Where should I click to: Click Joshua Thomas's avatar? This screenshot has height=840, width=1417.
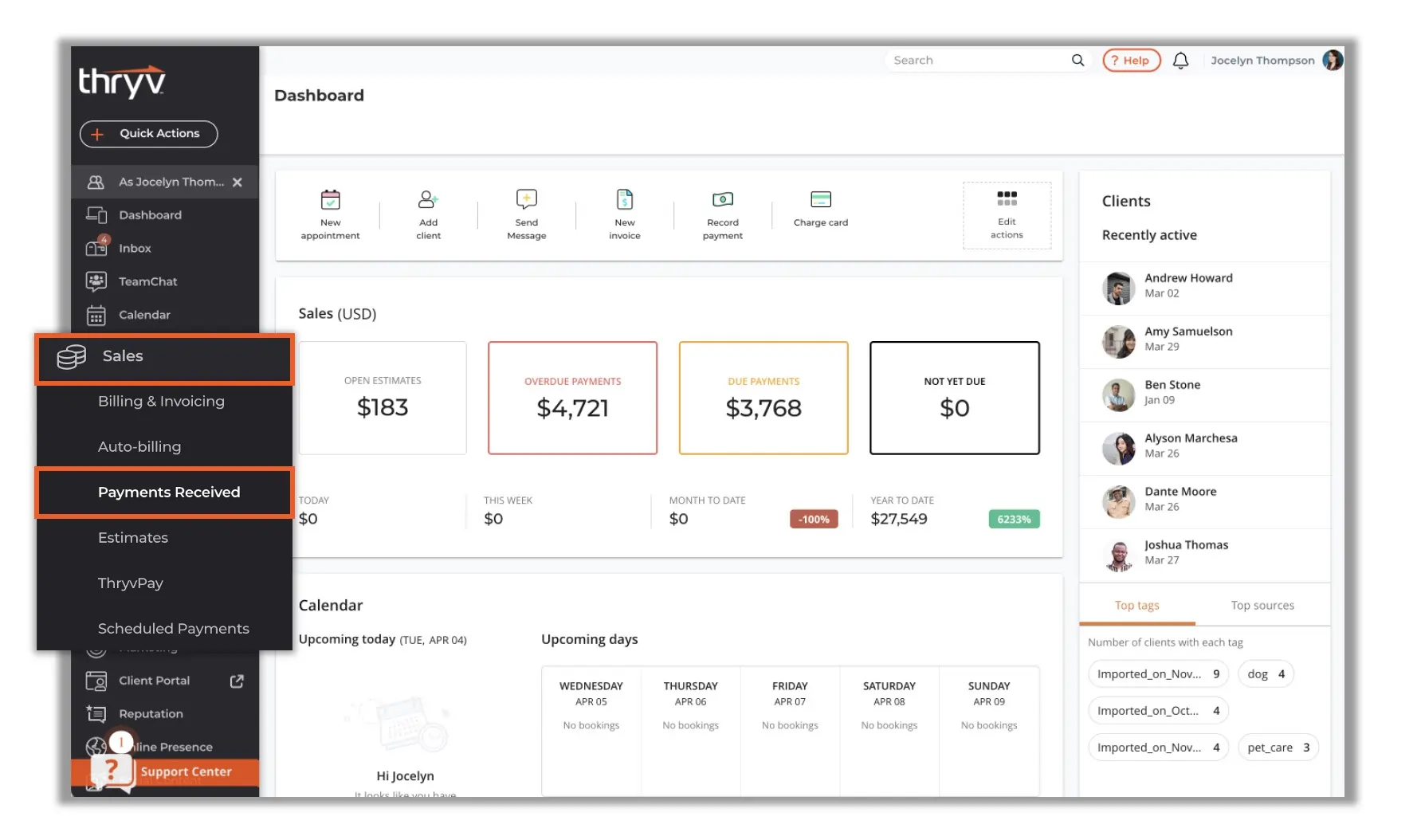[x=1119, y=555]
